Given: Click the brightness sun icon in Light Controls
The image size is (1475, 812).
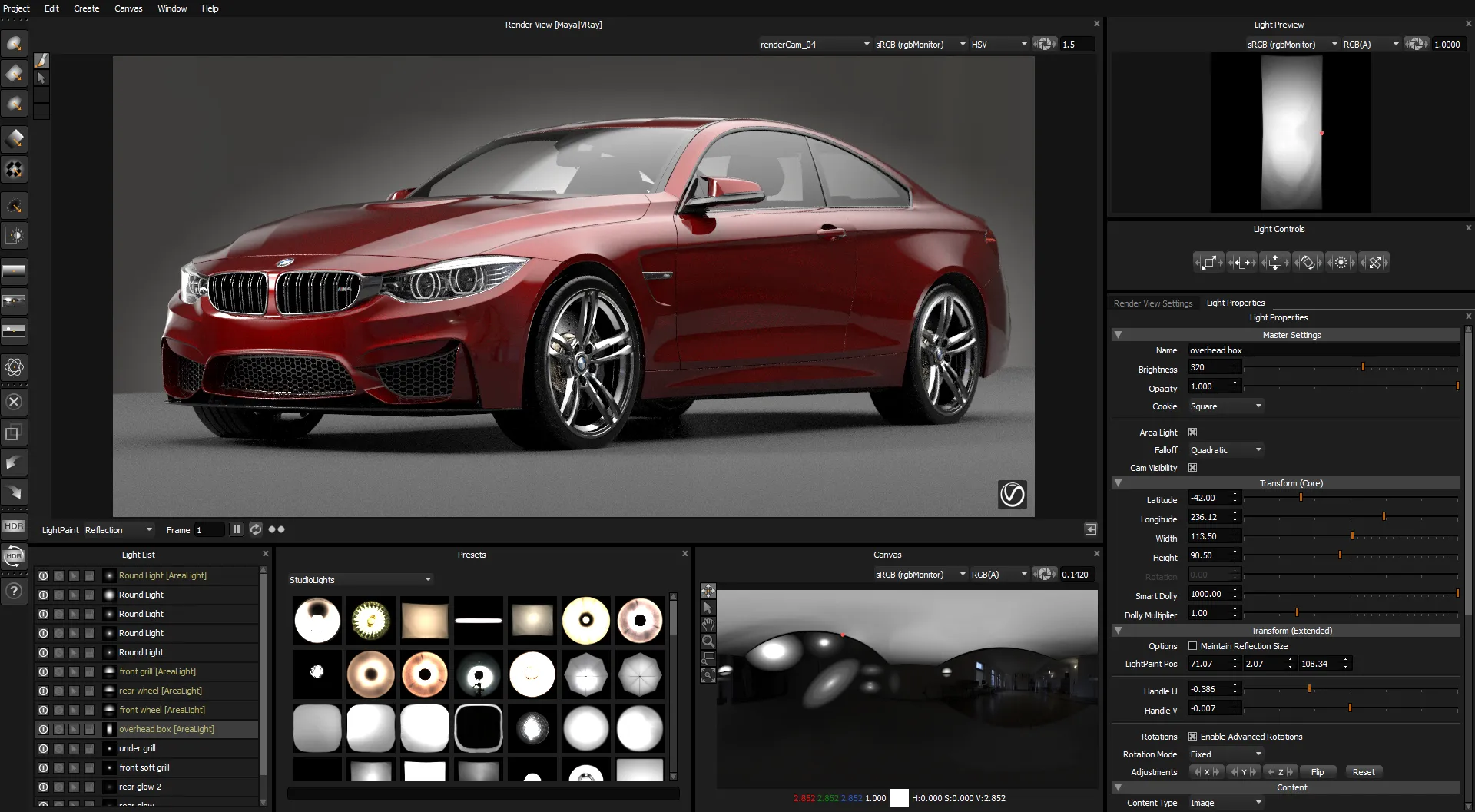Looking at the screenshot, I should coord(1341,263).
